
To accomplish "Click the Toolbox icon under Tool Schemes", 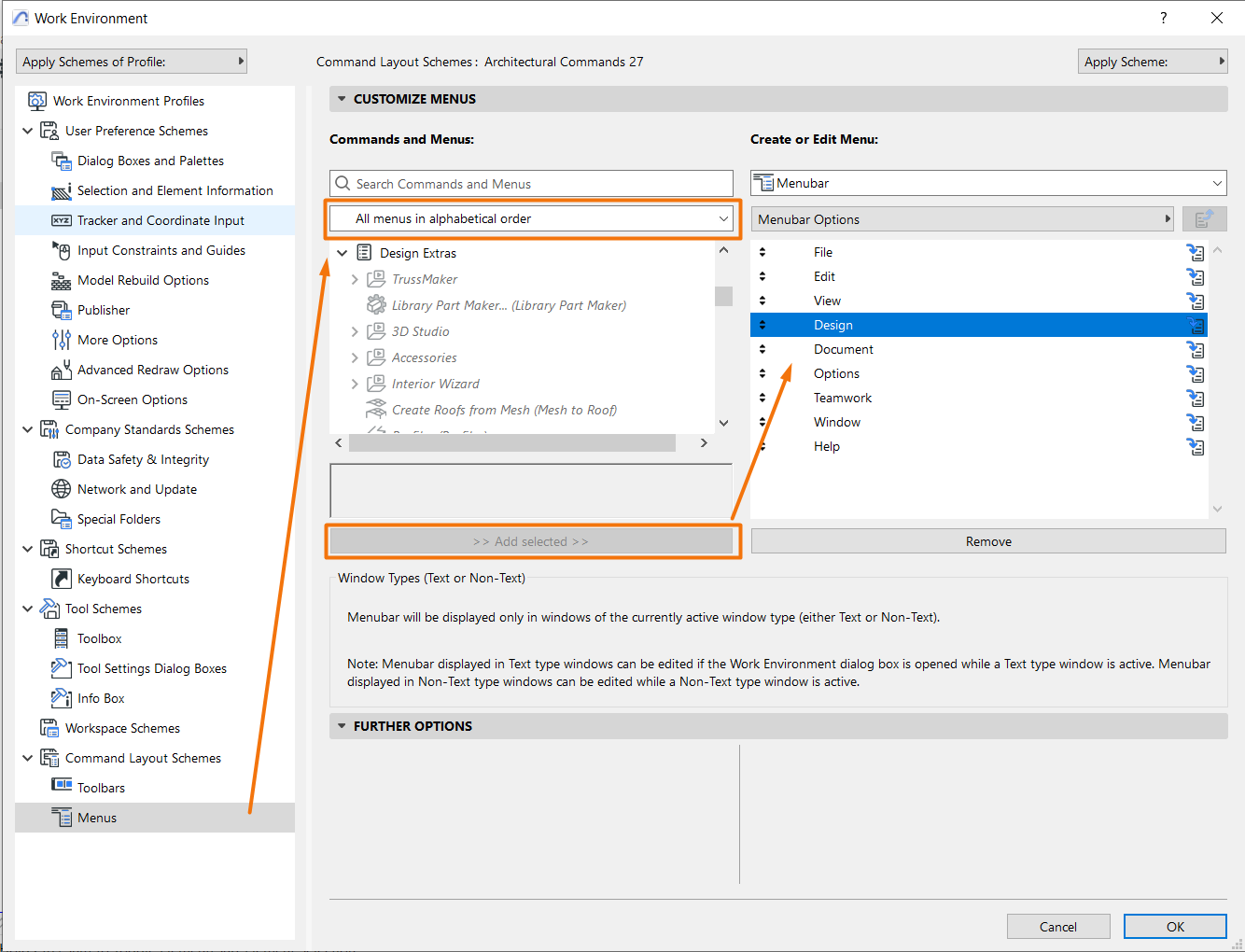I will (62, 638).
